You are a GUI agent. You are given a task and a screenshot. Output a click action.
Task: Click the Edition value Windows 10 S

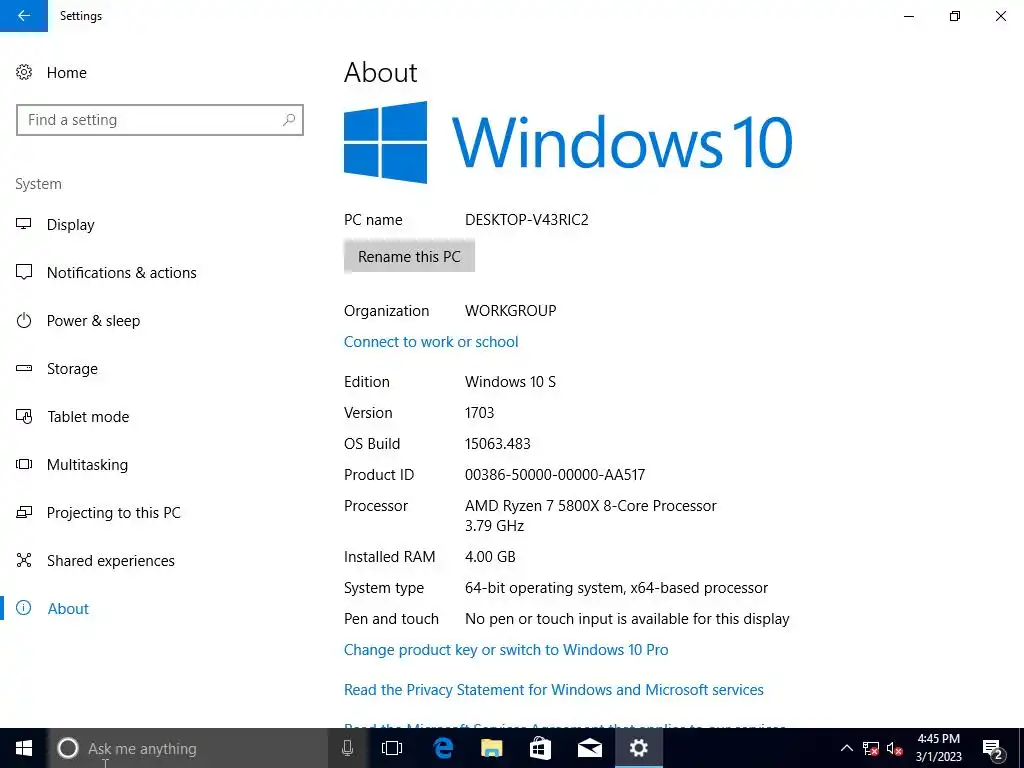click(510, 382)
